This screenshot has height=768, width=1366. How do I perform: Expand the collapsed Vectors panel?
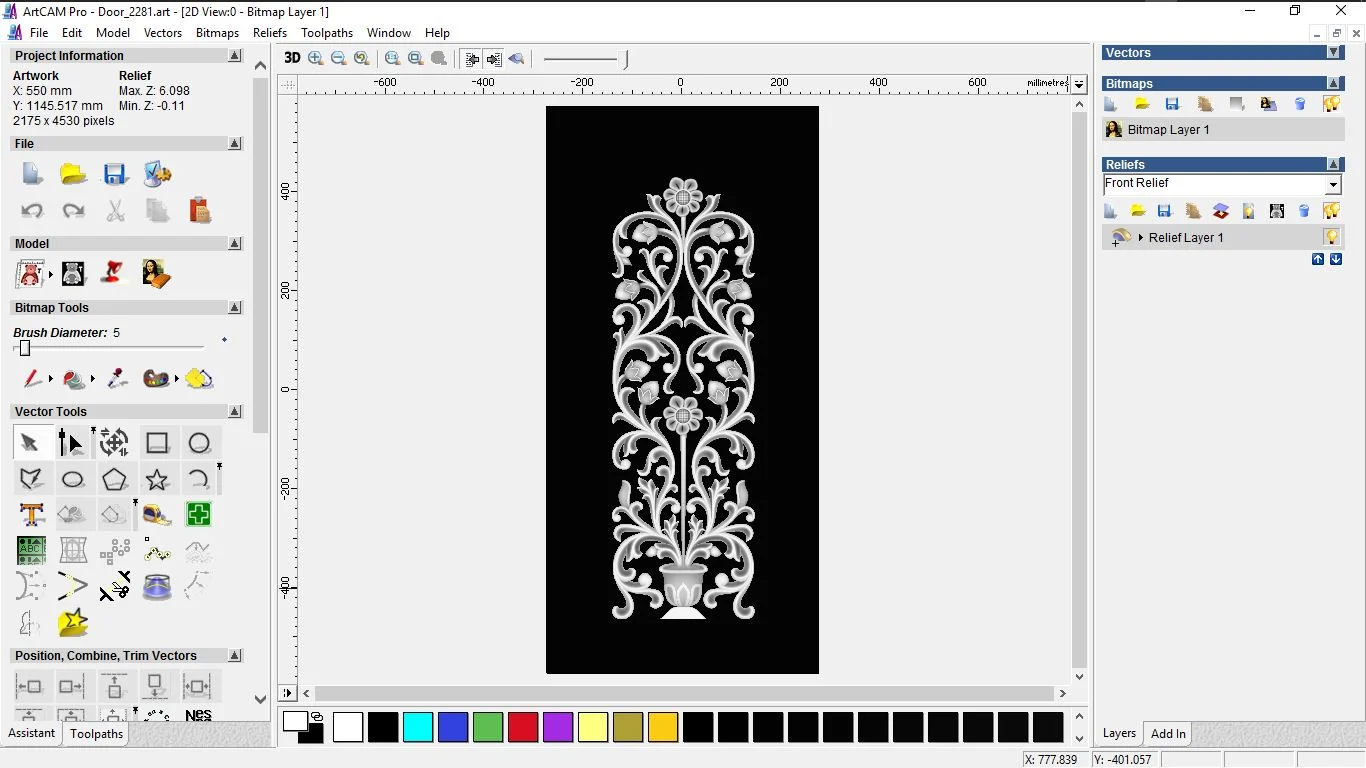coord(1333,53)
